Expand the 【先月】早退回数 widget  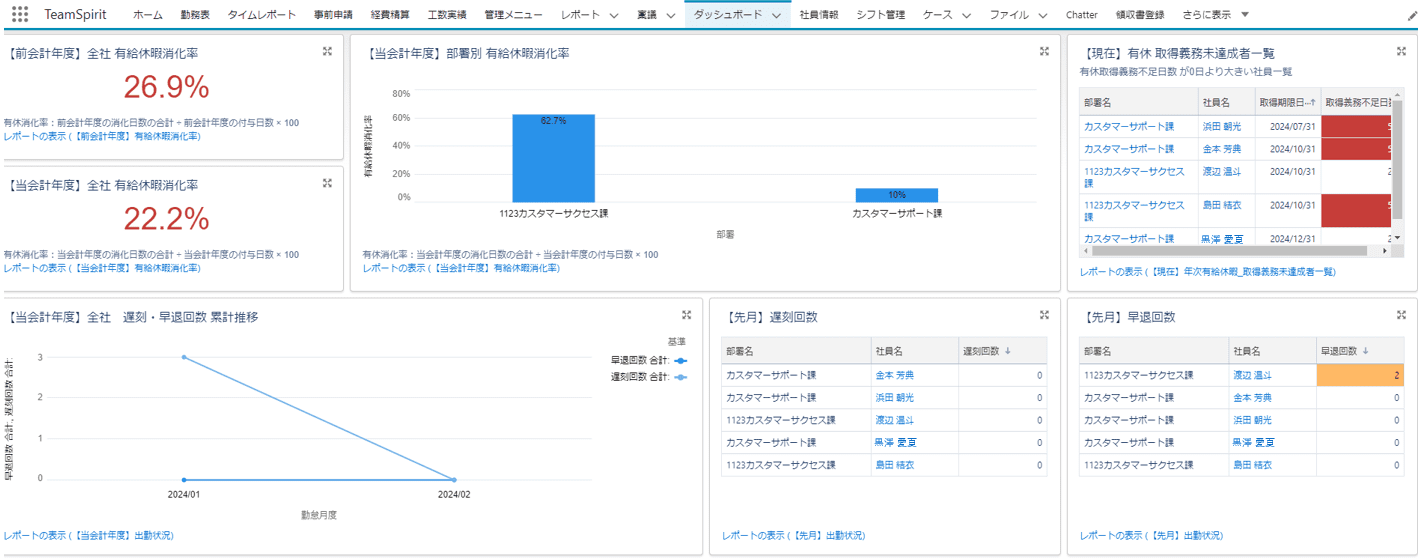(x=1402, y=315)
